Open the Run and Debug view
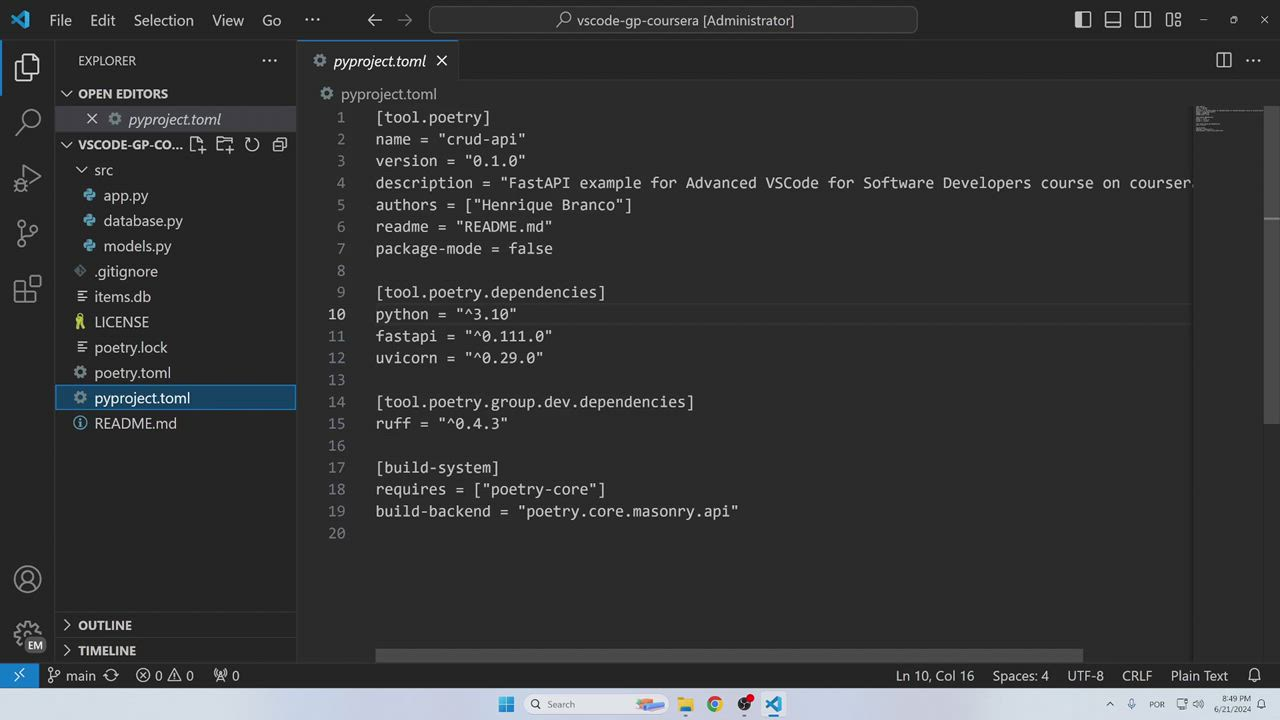Image resolution: width=1280 pixels, height=720 pixels. pos(27,177)
